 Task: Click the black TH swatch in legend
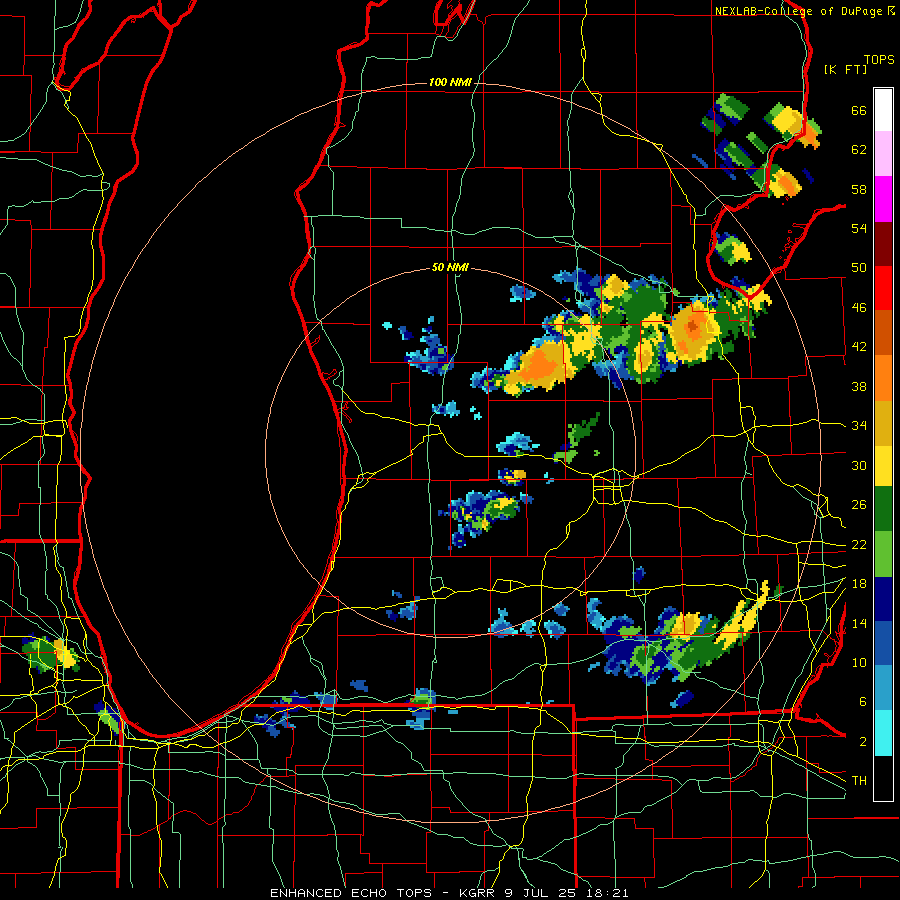(883, 778)
